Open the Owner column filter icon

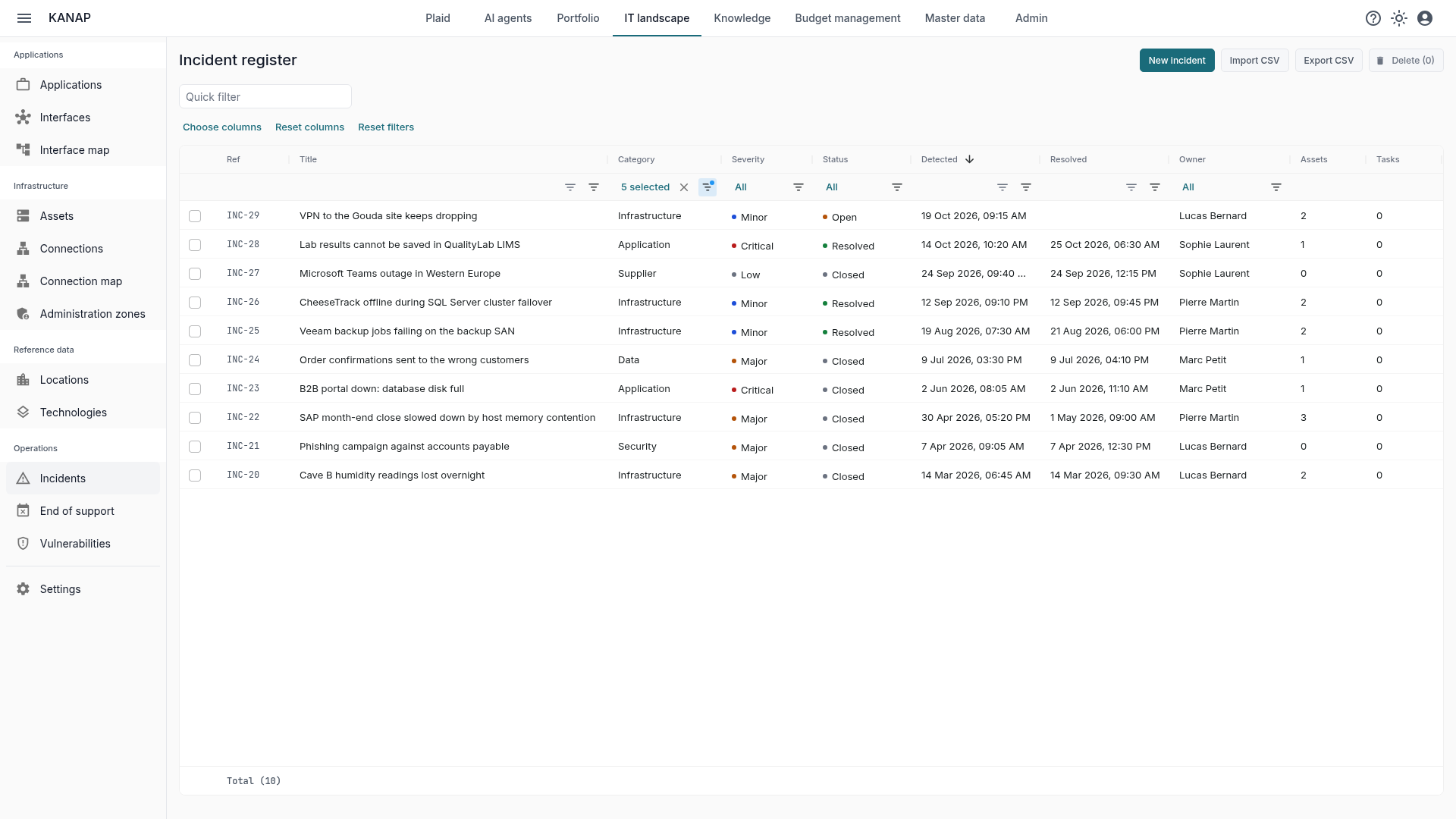[x=1276, y=187]
